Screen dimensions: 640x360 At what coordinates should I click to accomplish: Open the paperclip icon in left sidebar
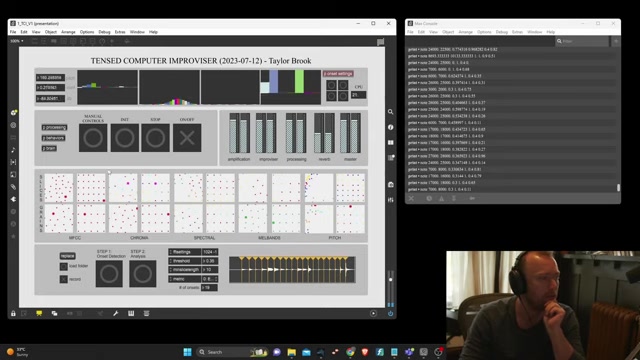pyautogui.click(x=13, y=187)
